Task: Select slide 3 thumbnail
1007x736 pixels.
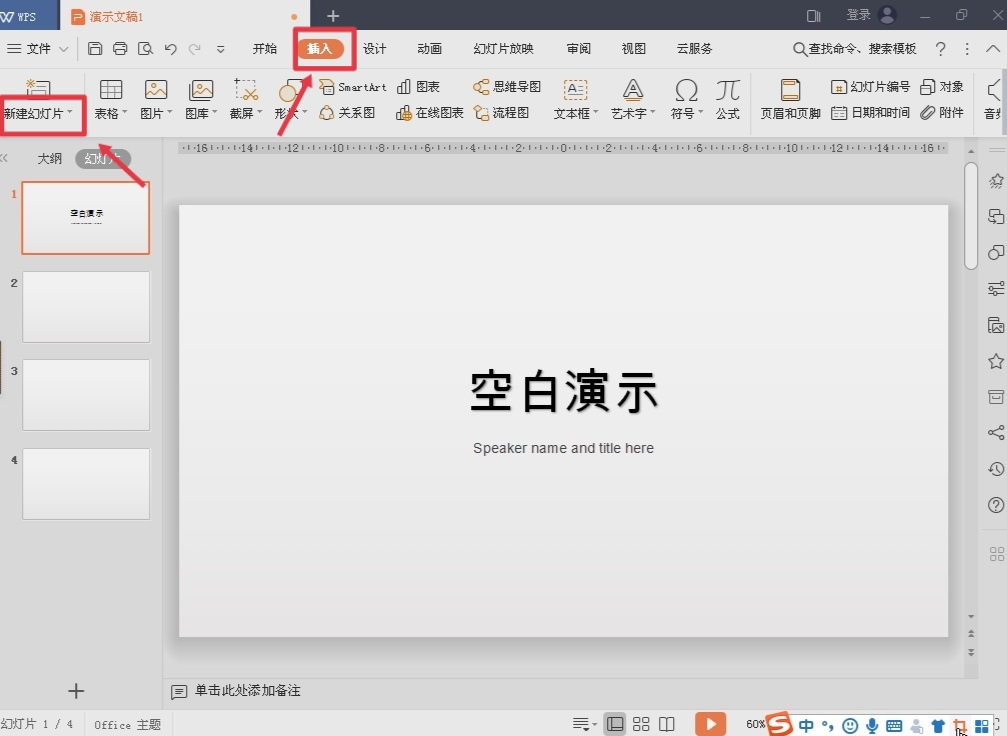Action: coord(86,395)
